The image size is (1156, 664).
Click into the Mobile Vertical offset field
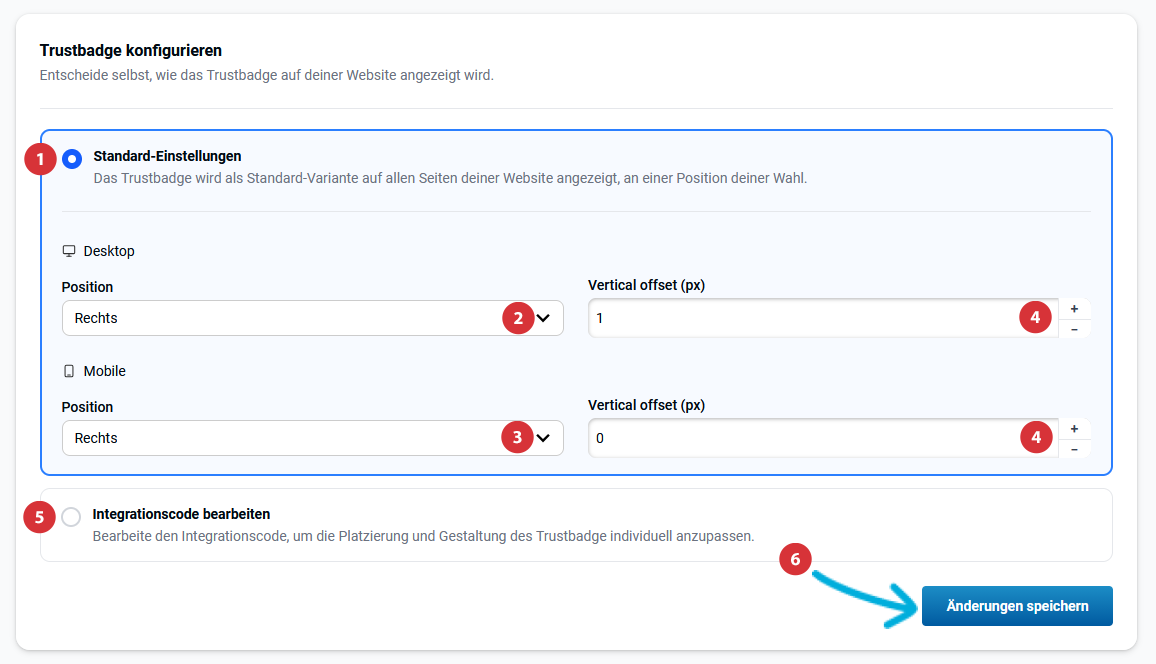pos(800,438)
